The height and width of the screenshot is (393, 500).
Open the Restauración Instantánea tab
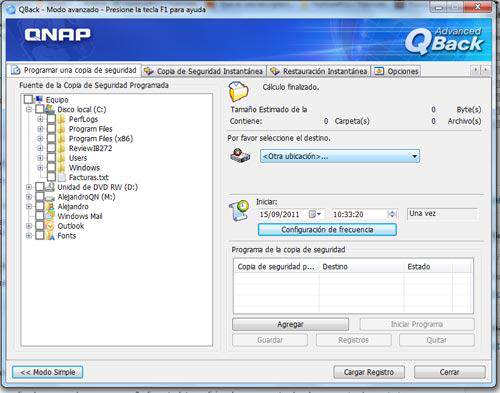coord(319,71)
